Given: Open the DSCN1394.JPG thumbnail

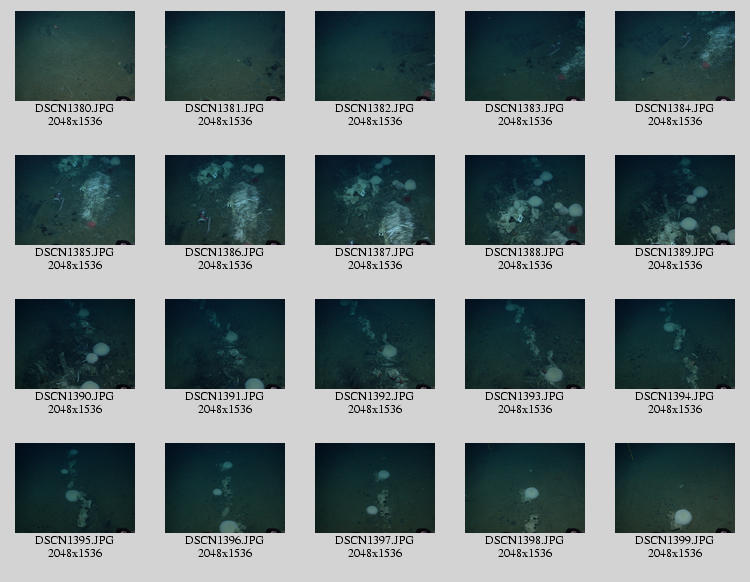Looking at the screenshot, I should [675, 344].
